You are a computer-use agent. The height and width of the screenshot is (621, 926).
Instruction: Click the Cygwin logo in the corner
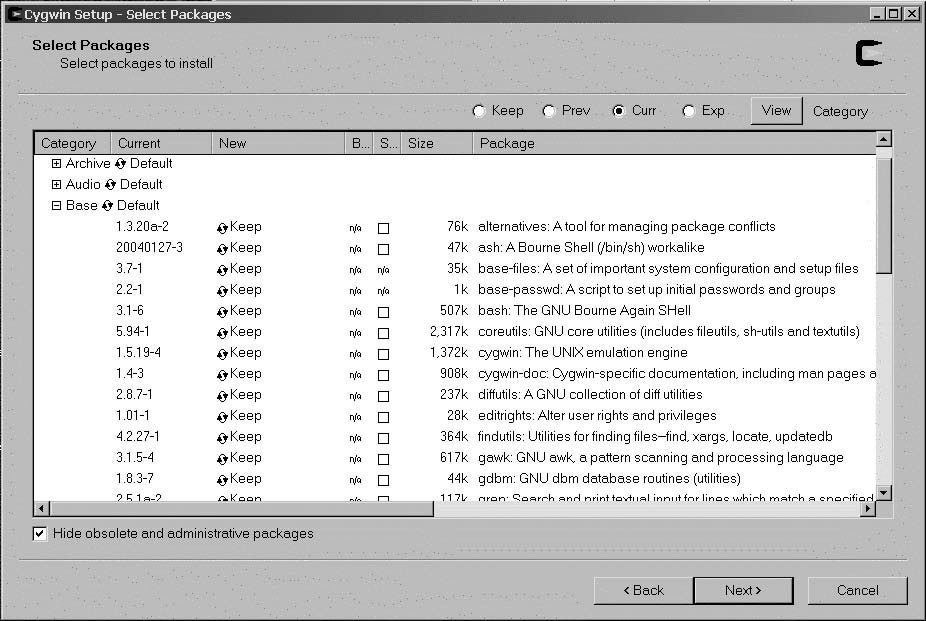click(x=869, y=54)
